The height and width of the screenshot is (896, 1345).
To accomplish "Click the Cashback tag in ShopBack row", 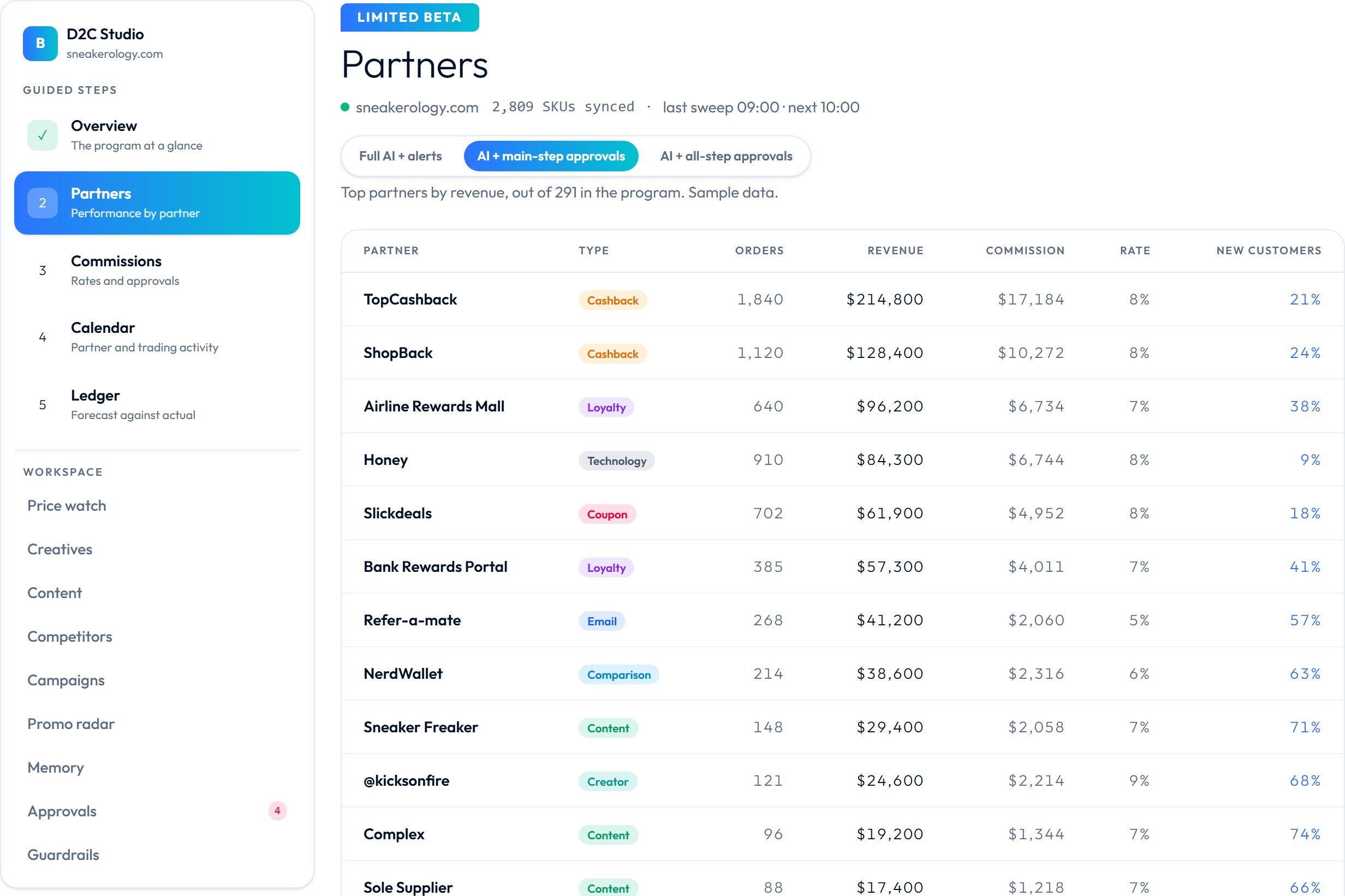I will point(613,354).
